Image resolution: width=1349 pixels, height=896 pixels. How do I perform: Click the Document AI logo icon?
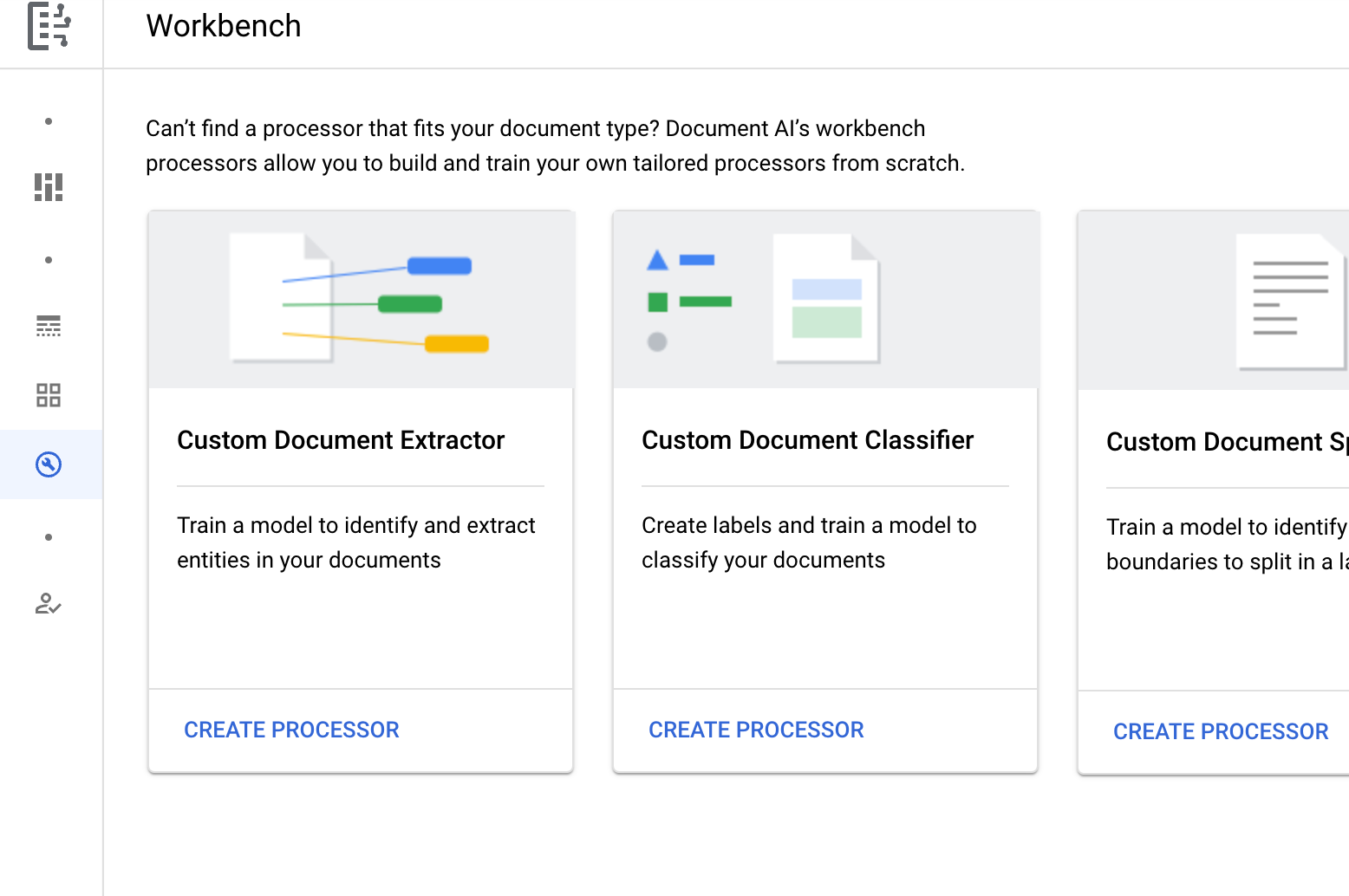click(x=49, y=26)
